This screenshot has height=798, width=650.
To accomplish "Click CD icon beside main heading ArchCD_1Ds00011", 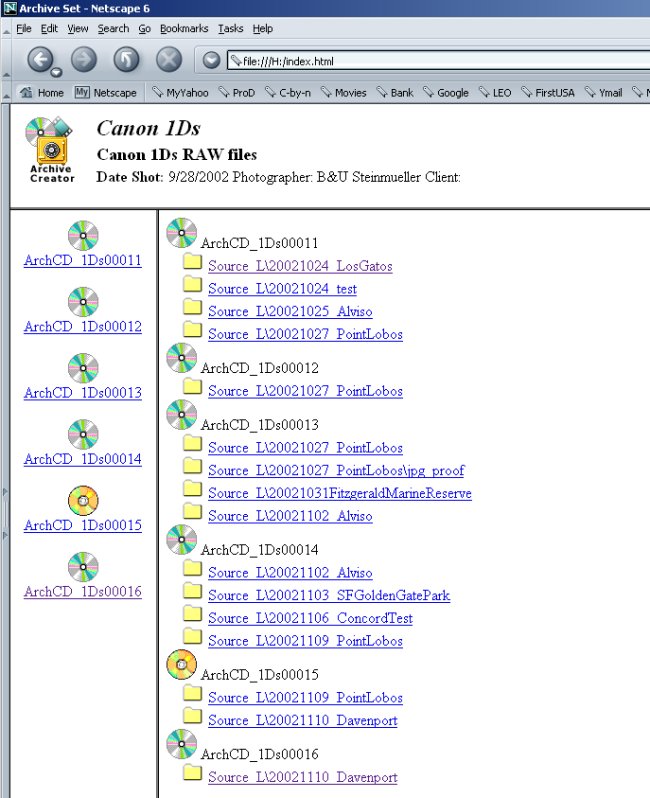I will pyautogui.click(x=182, y=233).
